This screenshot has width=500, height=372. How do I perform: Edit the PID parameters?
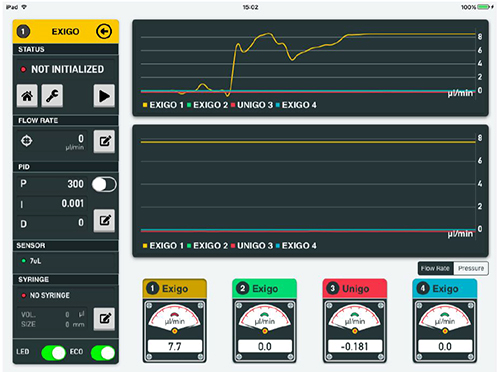pos(104,220)
